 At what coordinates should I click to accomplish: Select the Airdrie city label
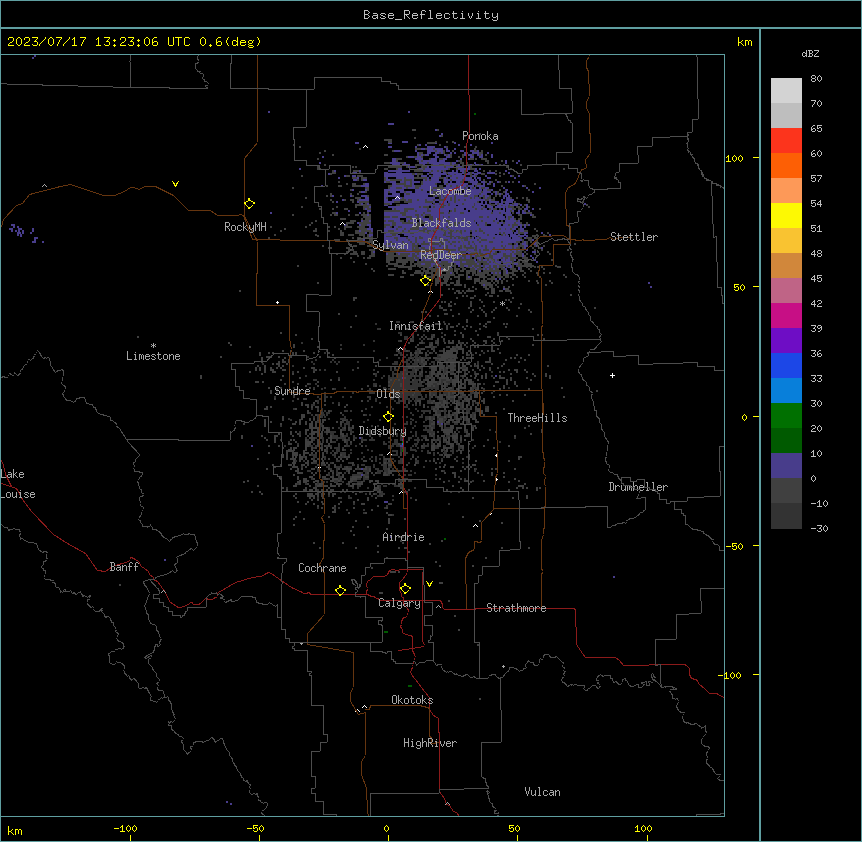403,537
